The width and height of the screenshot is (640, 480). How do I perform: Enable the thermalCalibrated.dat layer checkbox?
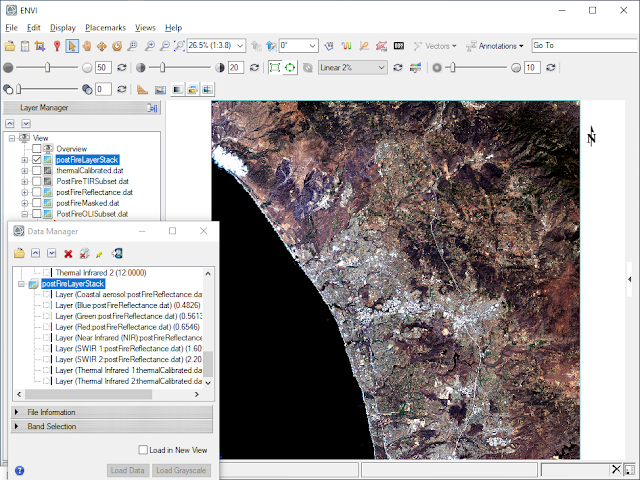37,170
